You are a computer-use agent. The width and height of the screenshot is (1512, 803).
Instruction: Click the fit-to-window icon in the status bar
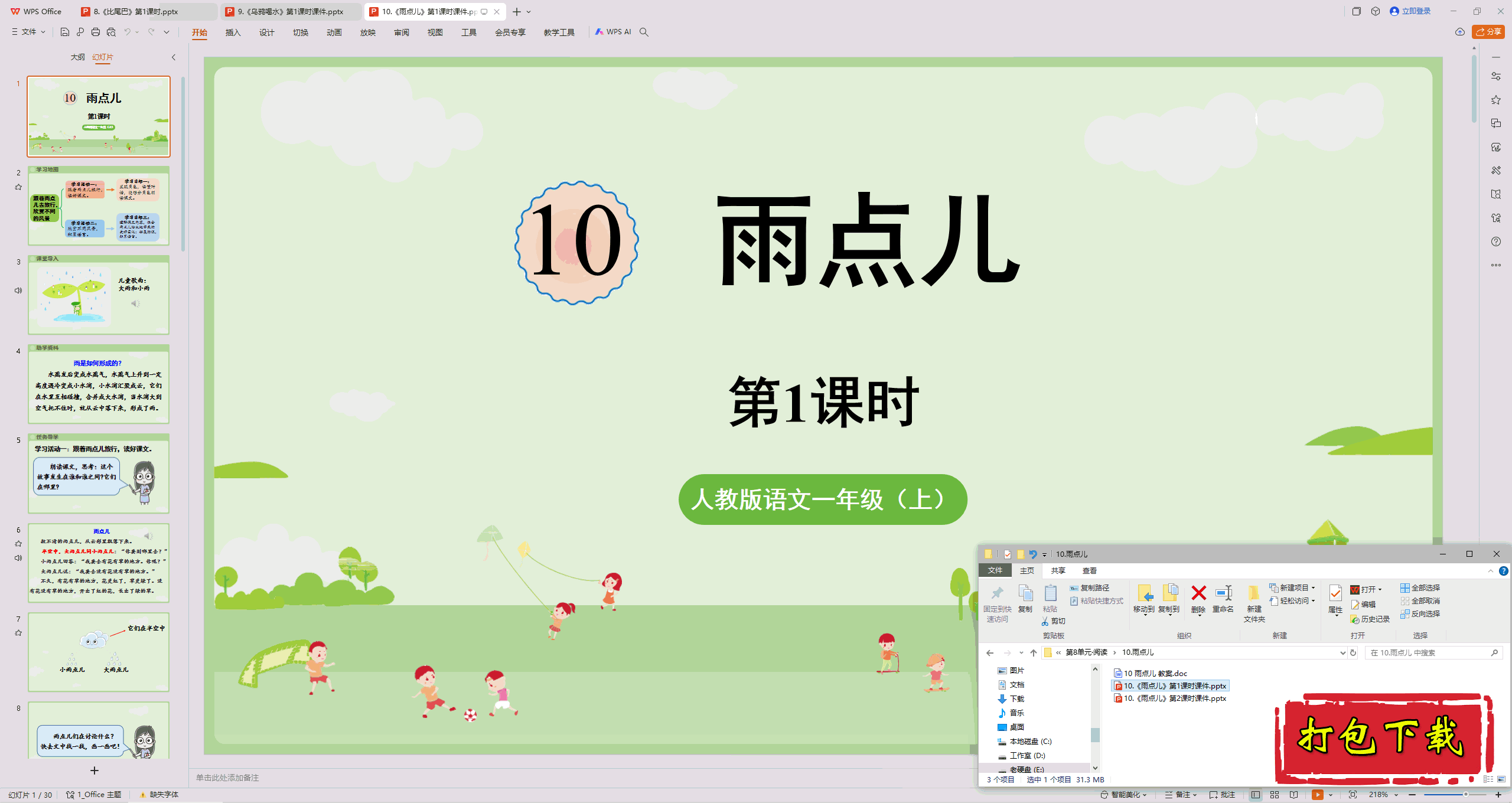pos(1353,795)
